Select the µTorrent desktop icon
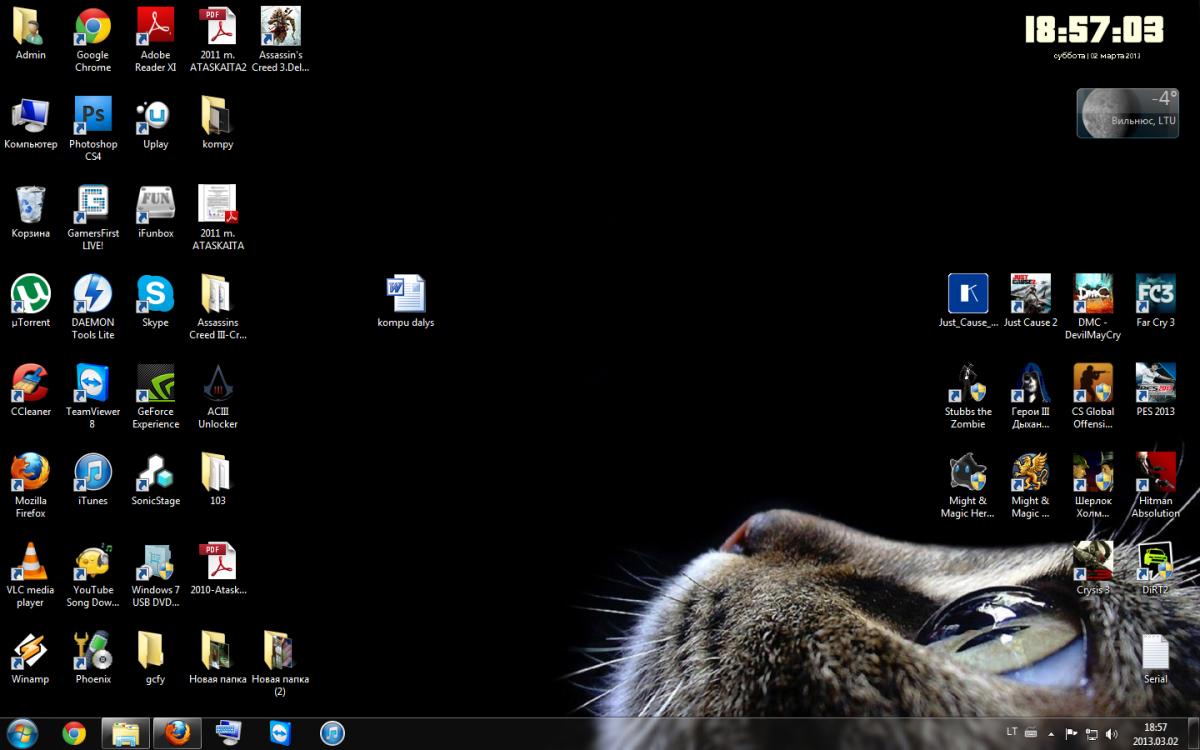Screen dimensions: 1200x750 pyautogui.click(x=30, y=294)
